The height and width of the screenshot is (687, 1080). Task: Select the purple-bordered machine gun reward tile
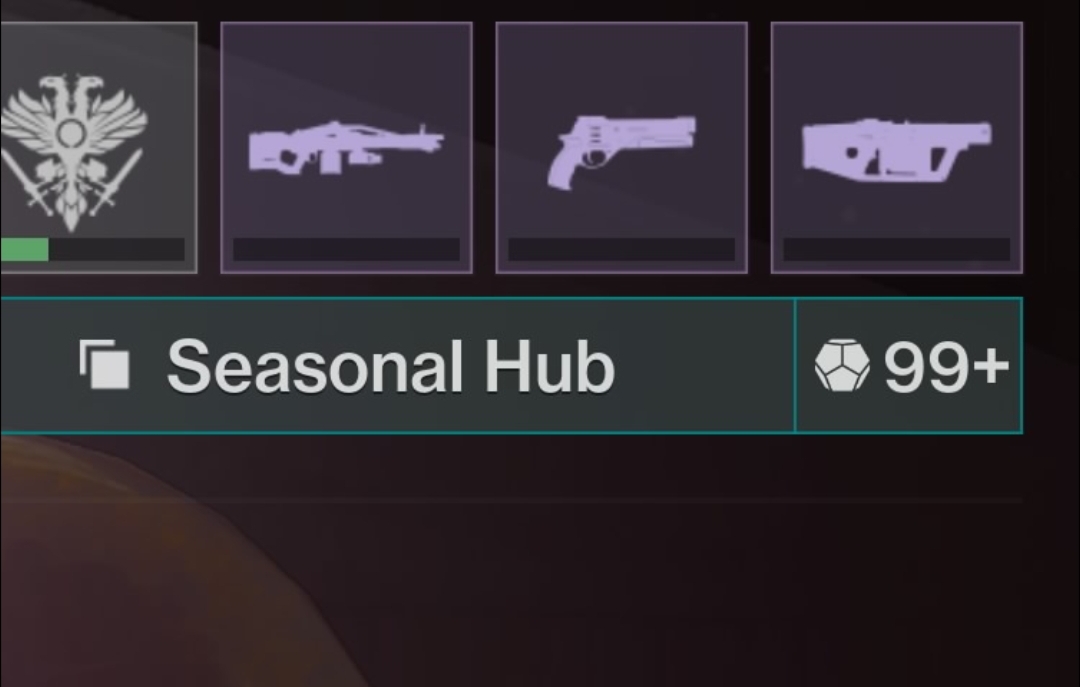[x=346, y=147]
